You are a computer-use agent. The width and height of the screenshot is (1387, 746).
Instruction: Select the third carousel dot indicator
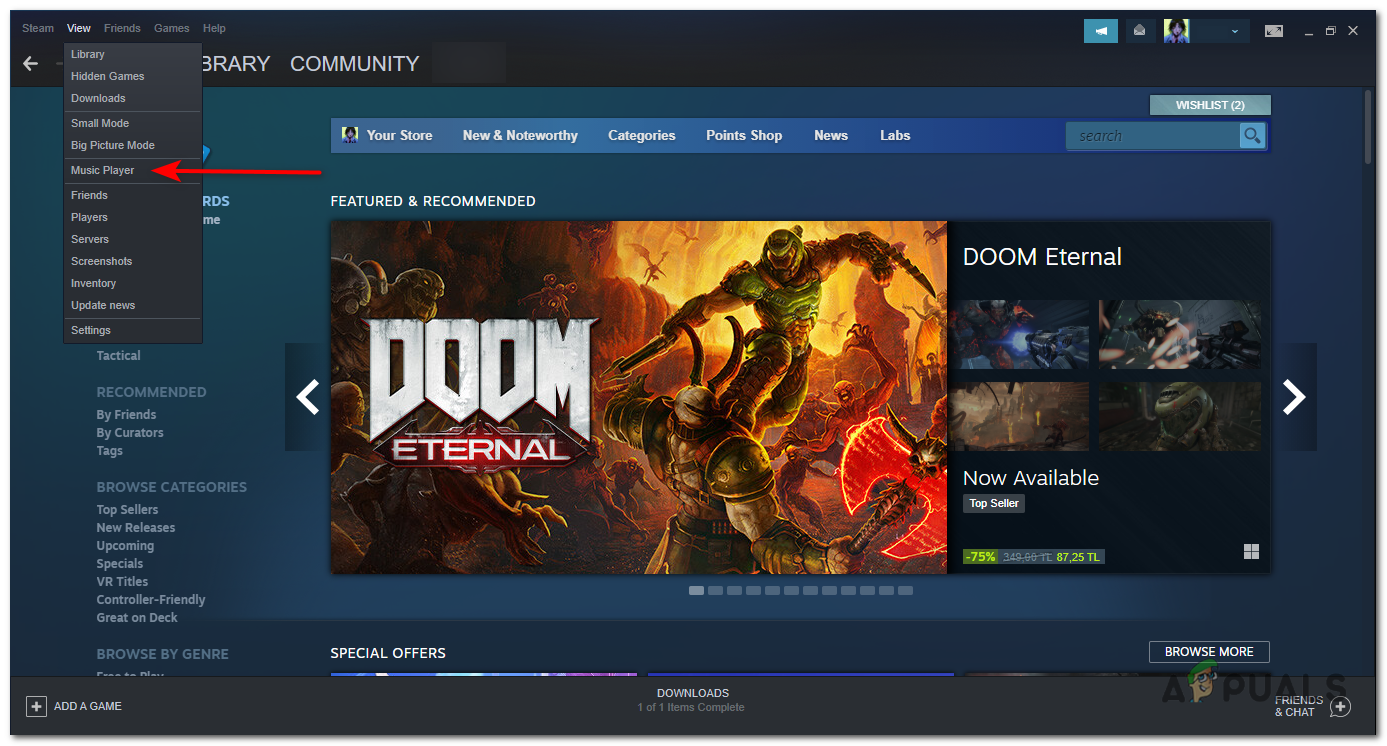pos(734,590)
